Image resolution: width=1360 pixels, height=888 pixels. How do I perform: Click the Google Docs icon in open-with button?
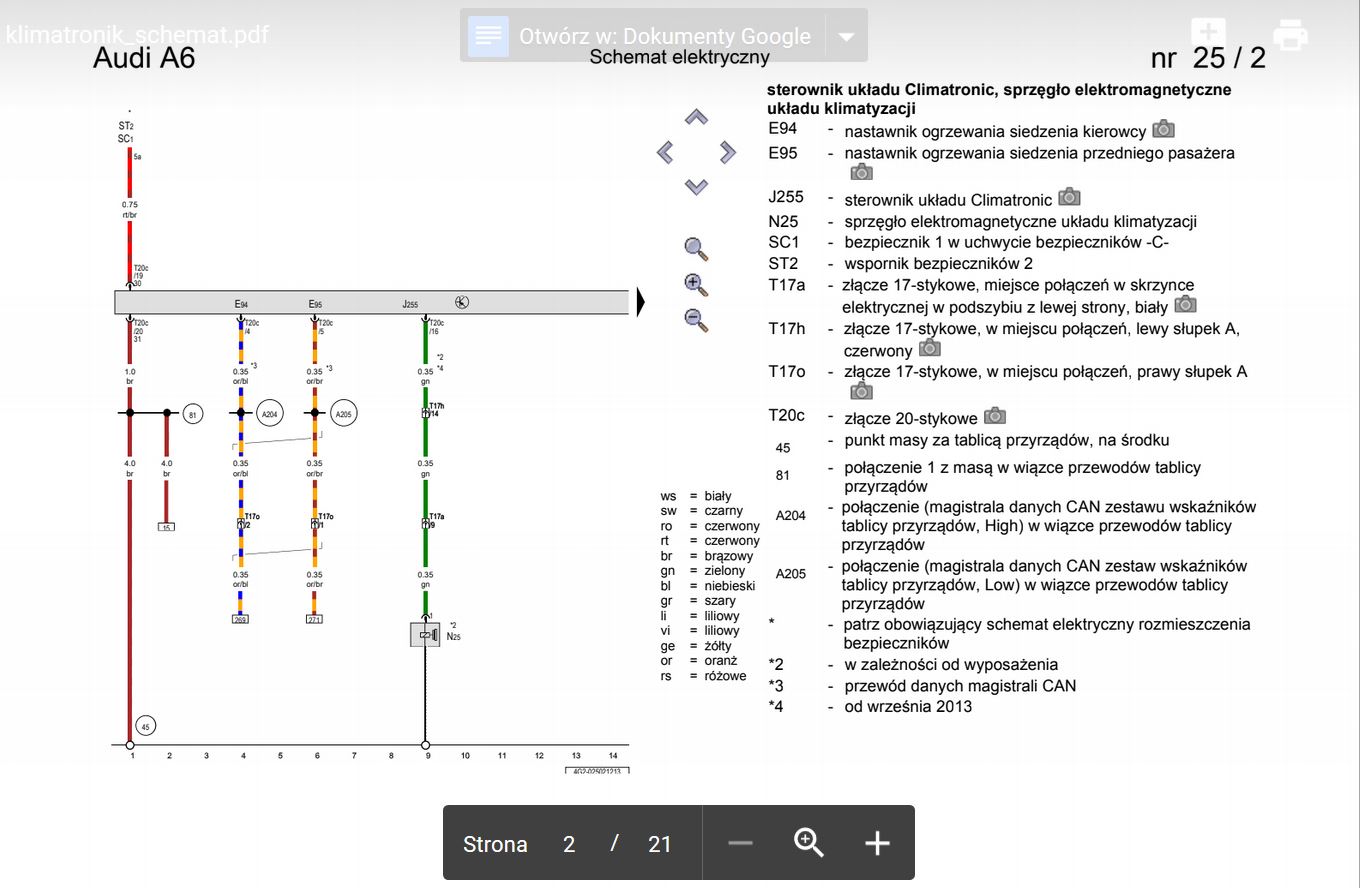pyautogui.click(x=488, y=36)
